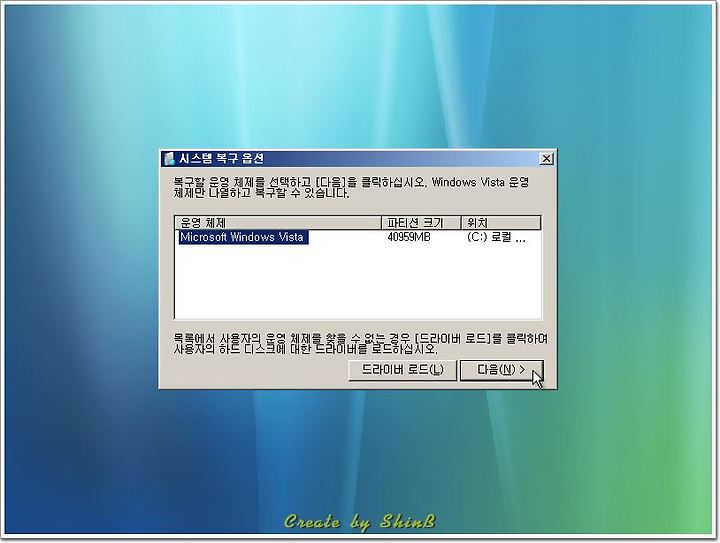720x543 pixels.
Task: Click the 드라이버 로드(L) button
Action: 402,369
